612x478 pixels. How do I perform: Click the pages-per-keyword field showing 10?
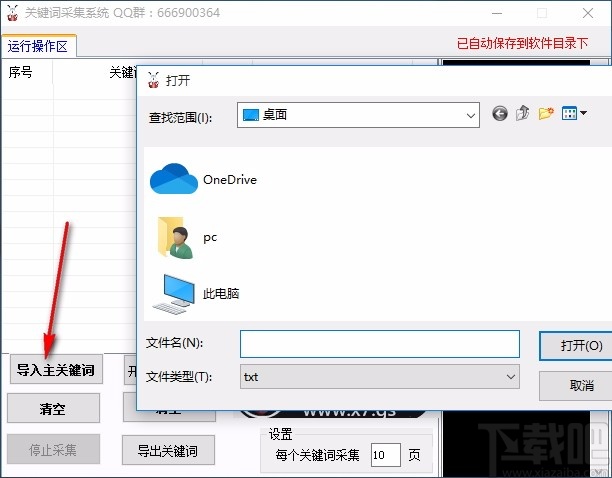385,455
